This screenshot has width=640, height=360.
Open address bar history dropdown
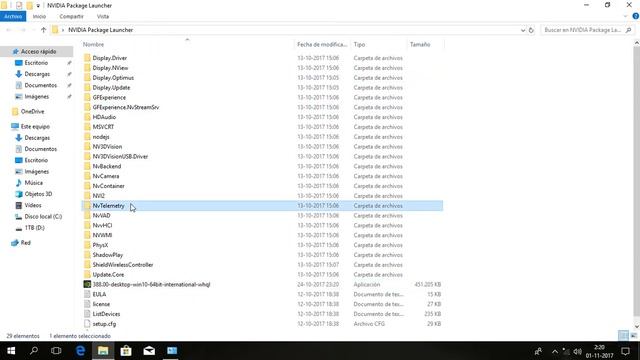point(523,30)
